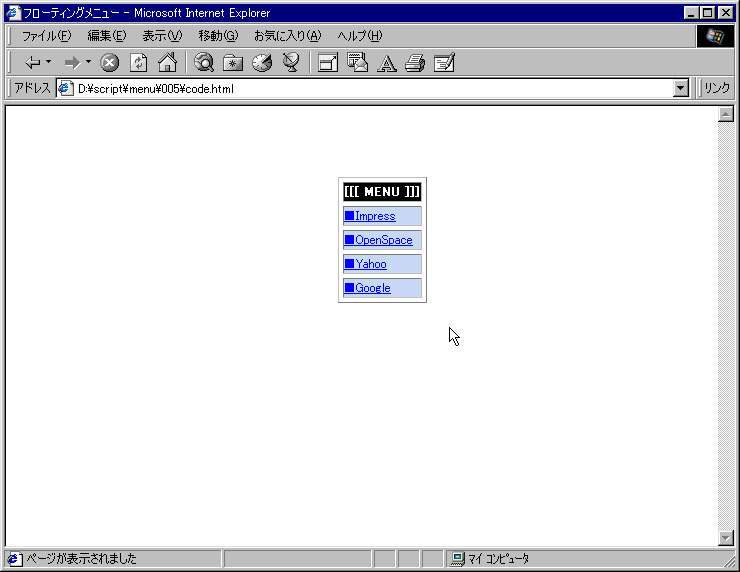Open the お気に入り(A) menu

click(x=287, y=36)
